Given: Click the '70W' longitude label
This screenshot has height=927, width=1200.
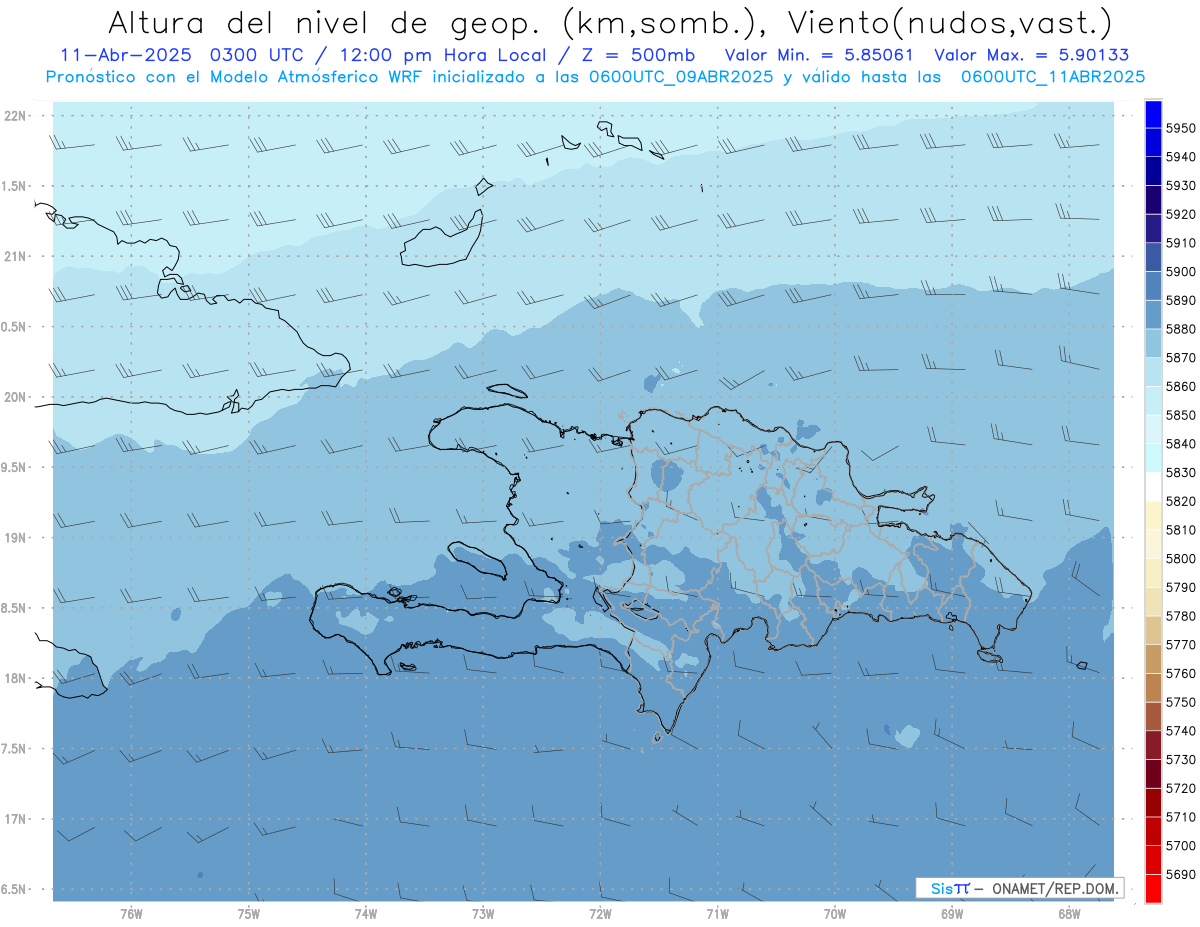Looking at the screenshot, I should tap(835, 913).
